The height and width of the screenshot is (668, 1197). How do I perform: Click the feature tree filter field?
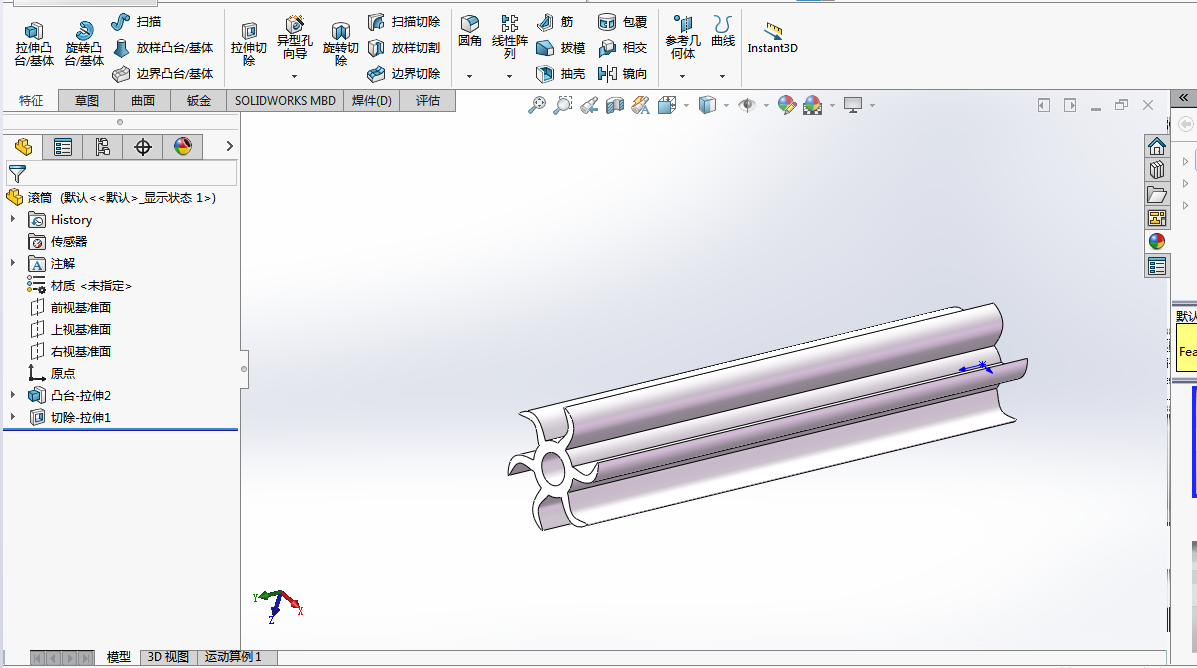tap(122, 173)
